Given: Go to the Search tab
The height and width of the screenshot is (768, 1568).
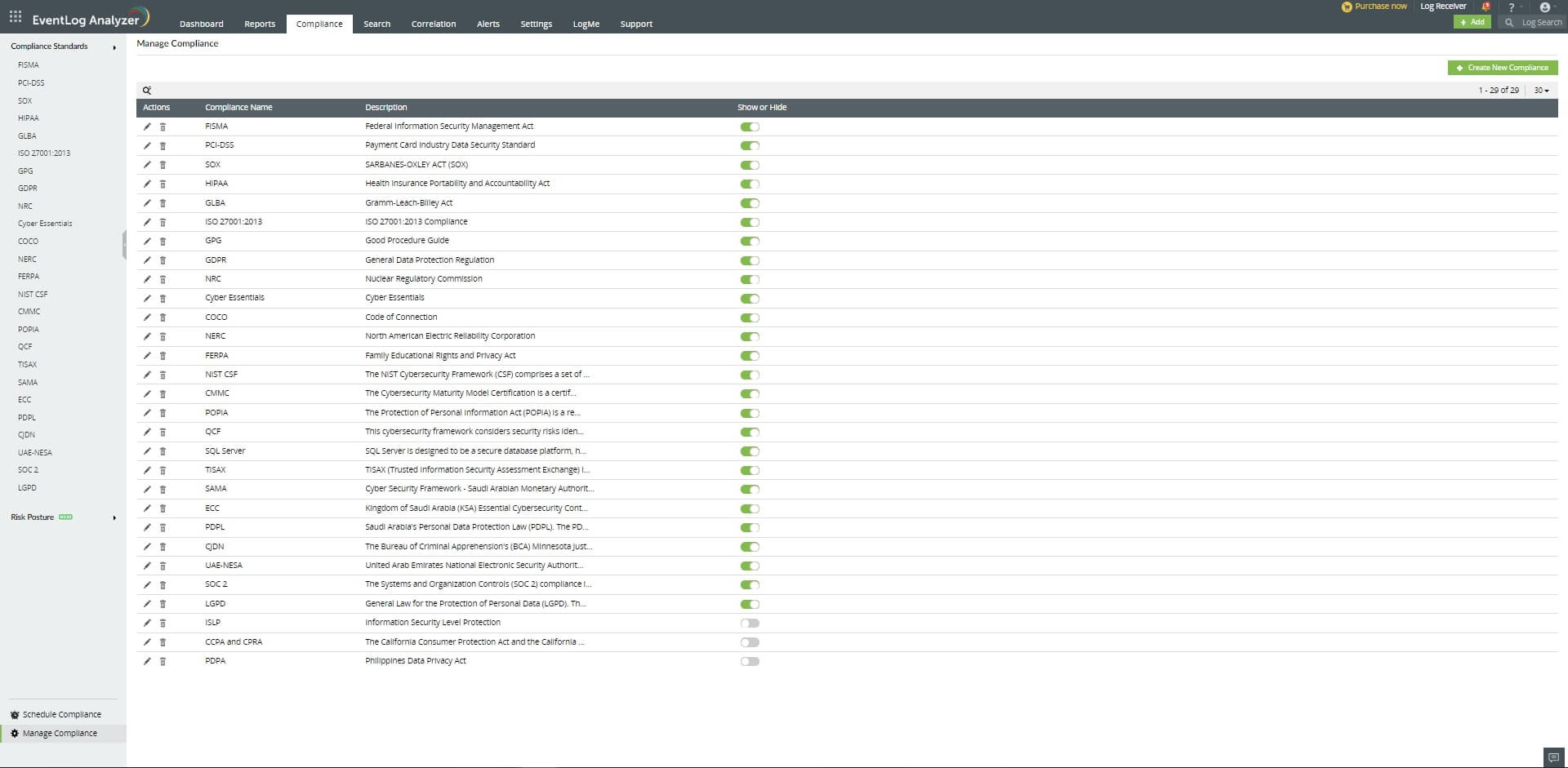Looking at the screenshot, I should click(x=376, y=24).
